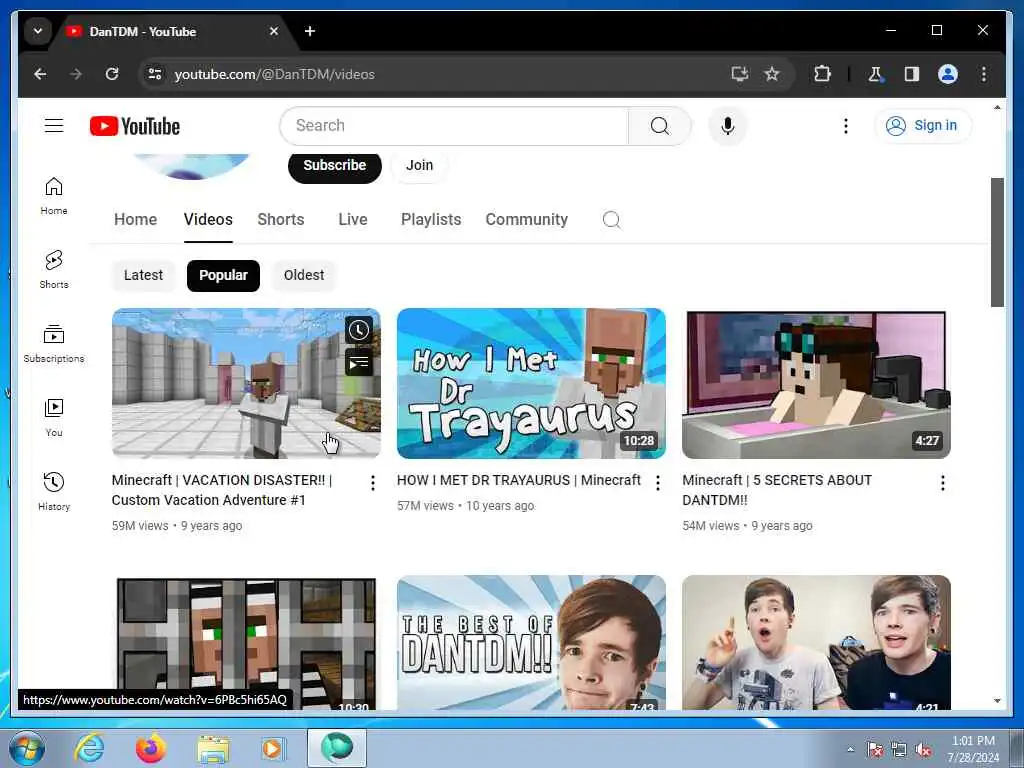
Task: Open How I Met Dr Trayaurus thumbnail
Action: click(531, 383)
